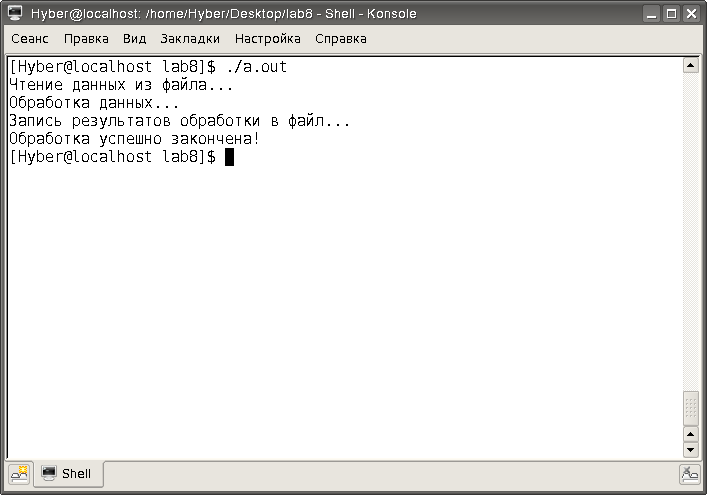Open the Настройка menu

[267, 39]
